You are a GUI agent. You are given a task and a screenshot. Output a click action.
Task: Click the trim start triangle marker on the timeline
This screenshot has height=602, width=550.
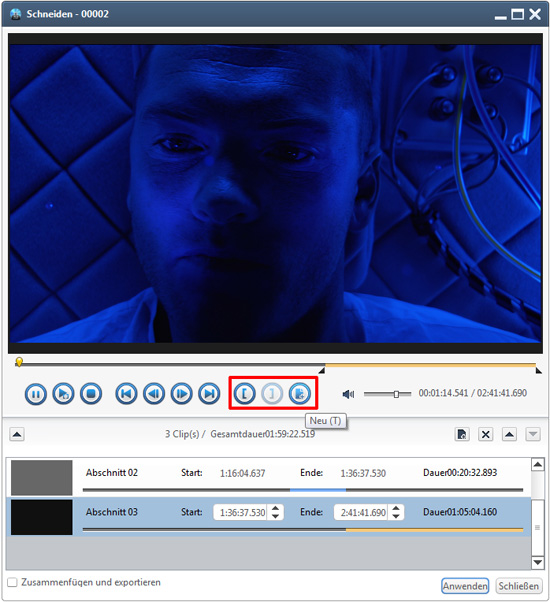pos(322,370)
